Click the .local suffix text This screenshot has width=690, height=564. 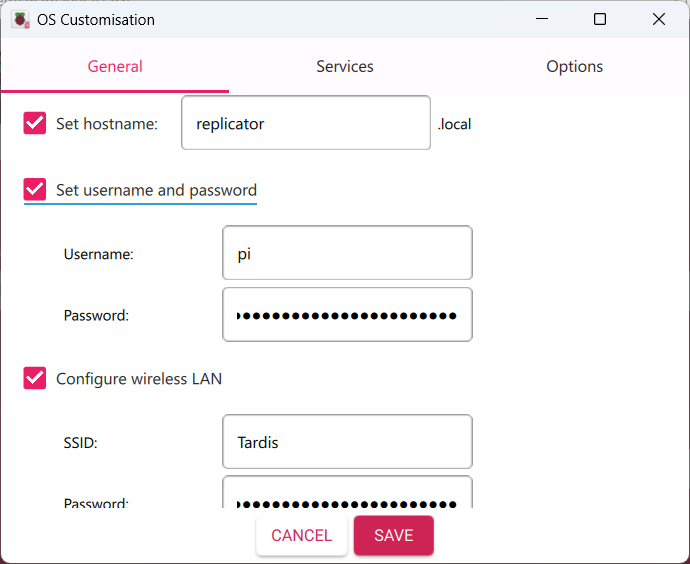[x=454, y=125]
